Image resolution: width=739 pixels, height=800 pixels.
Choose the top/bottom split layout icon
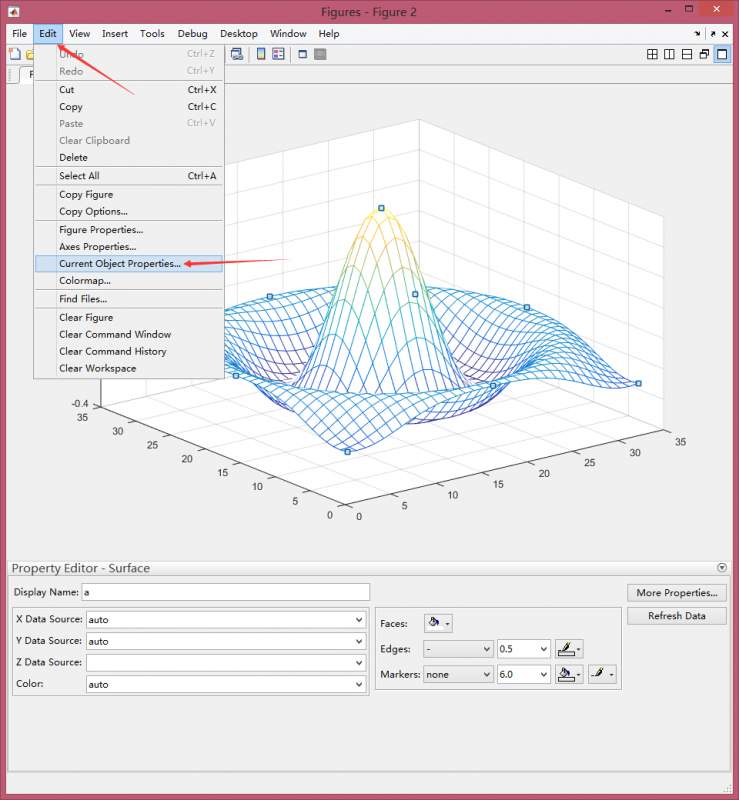coord(687,54)
